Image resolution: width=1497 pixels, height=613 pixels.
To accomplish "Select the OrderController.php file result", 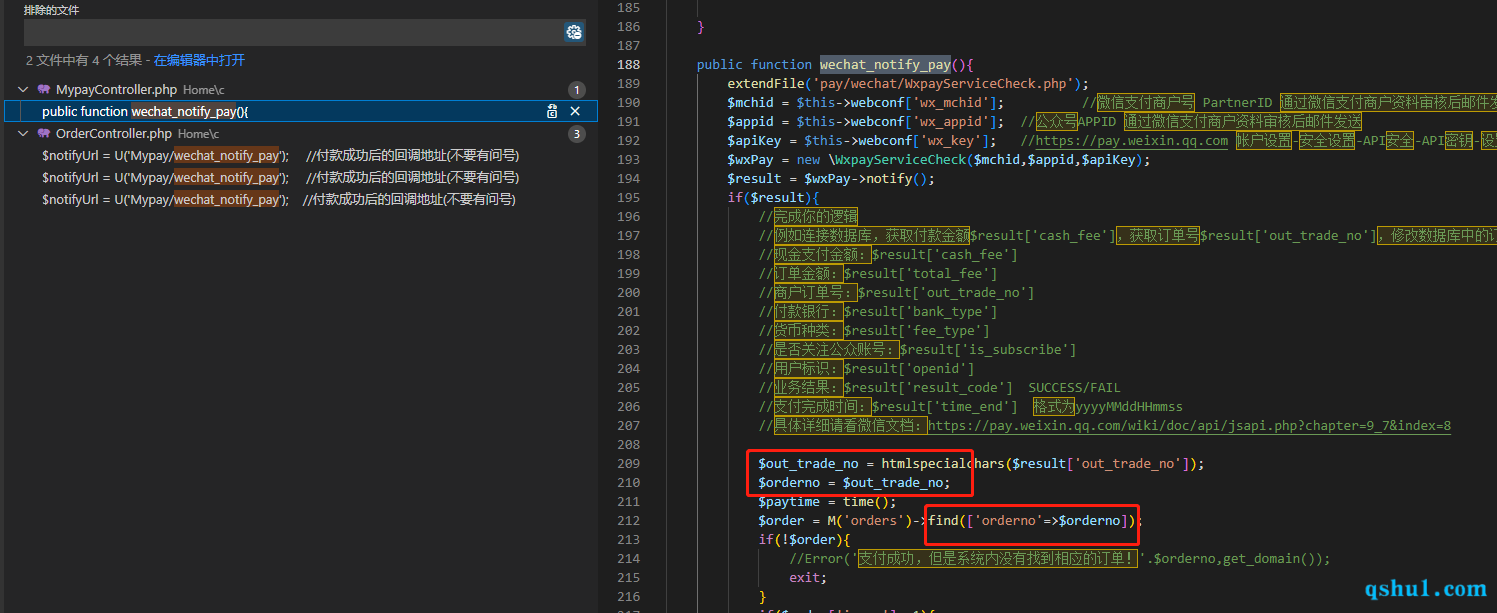I will pos(114,133).
